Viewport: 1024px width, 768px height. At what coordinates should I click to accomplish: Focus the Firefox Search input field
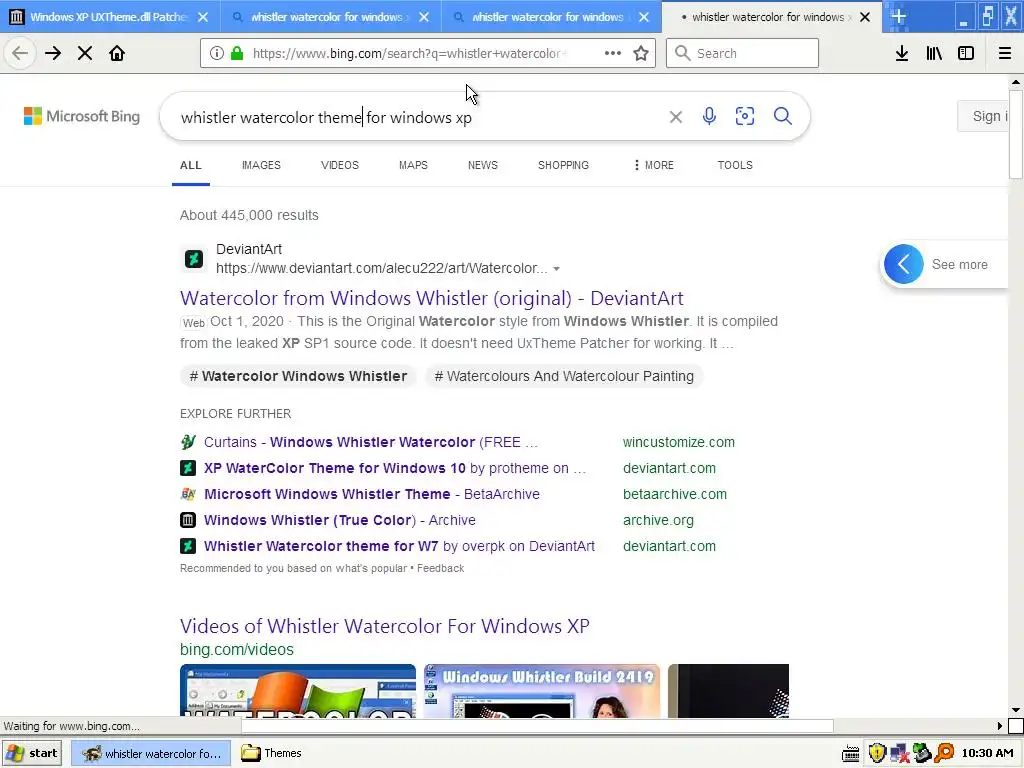(742, 53)
